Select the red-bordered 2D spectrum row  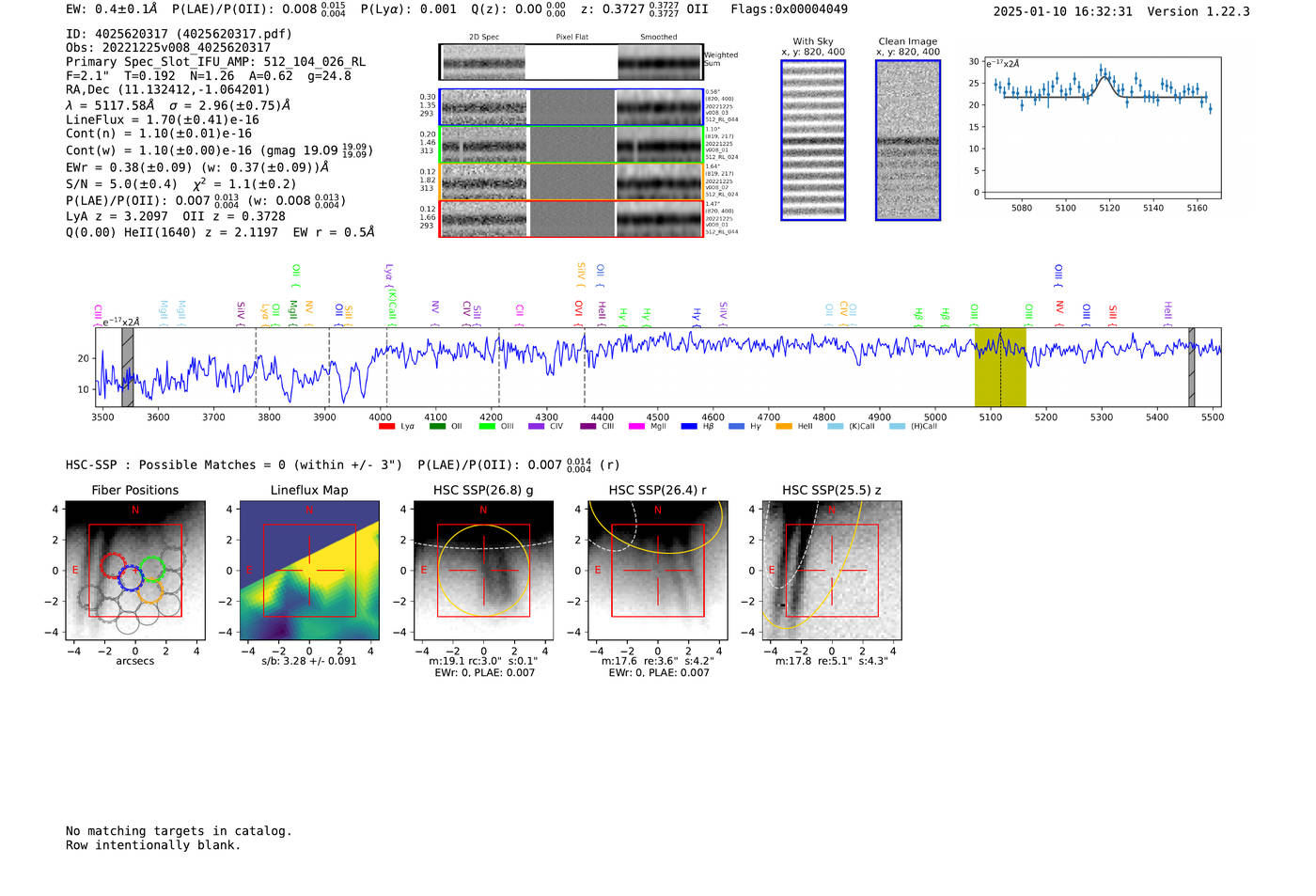[x=572, y=219]
